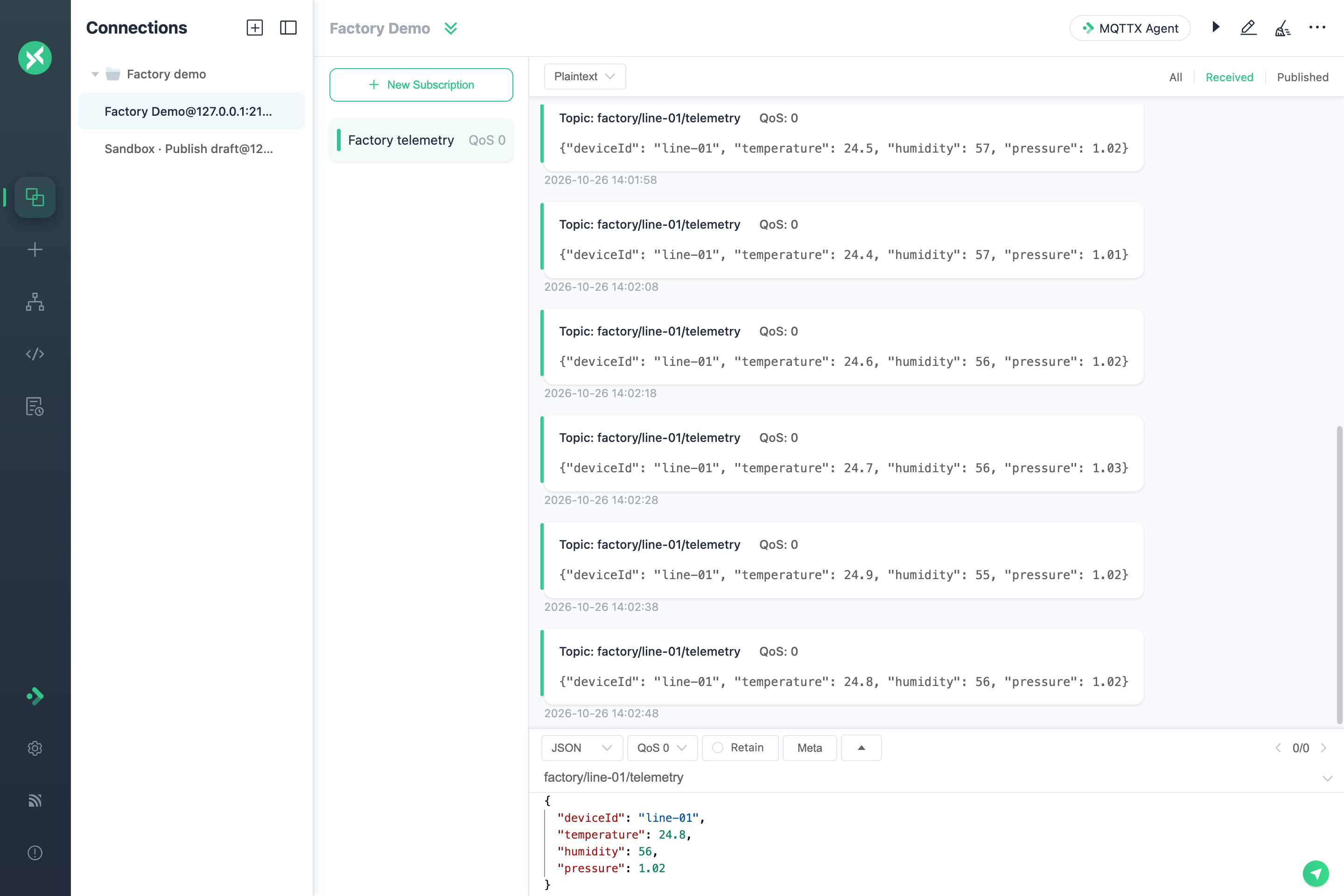Click the plus icon in left sidebar
Image resolution: width=1344 pixels, height=896 pixels.
(35, 250)
